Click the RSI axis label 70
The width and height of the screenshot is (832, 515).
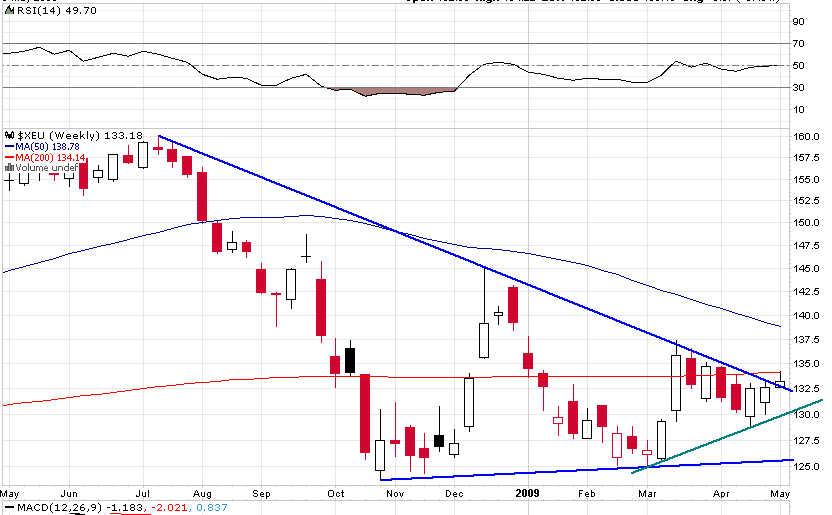[x=798, y=43]
